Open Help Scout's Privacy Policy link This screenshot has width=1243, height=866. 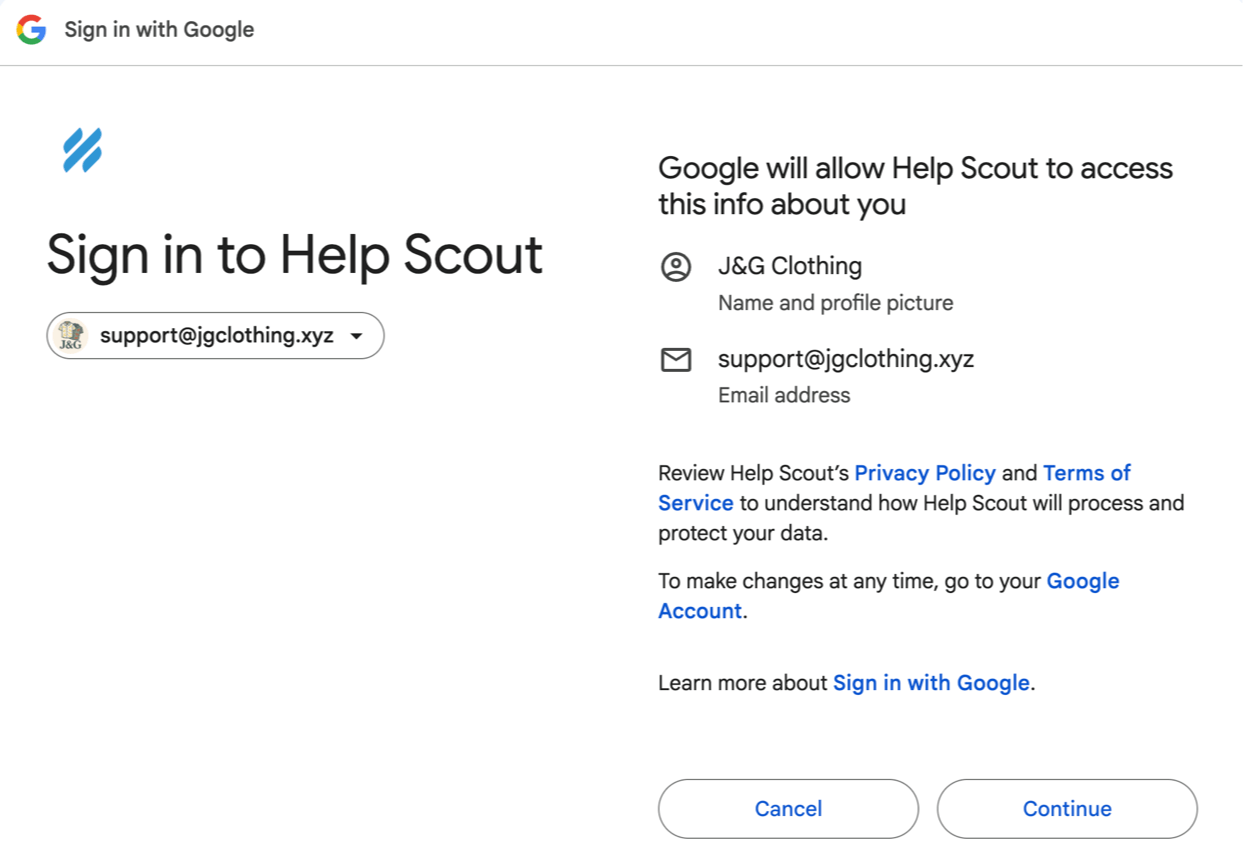(925, 473)
